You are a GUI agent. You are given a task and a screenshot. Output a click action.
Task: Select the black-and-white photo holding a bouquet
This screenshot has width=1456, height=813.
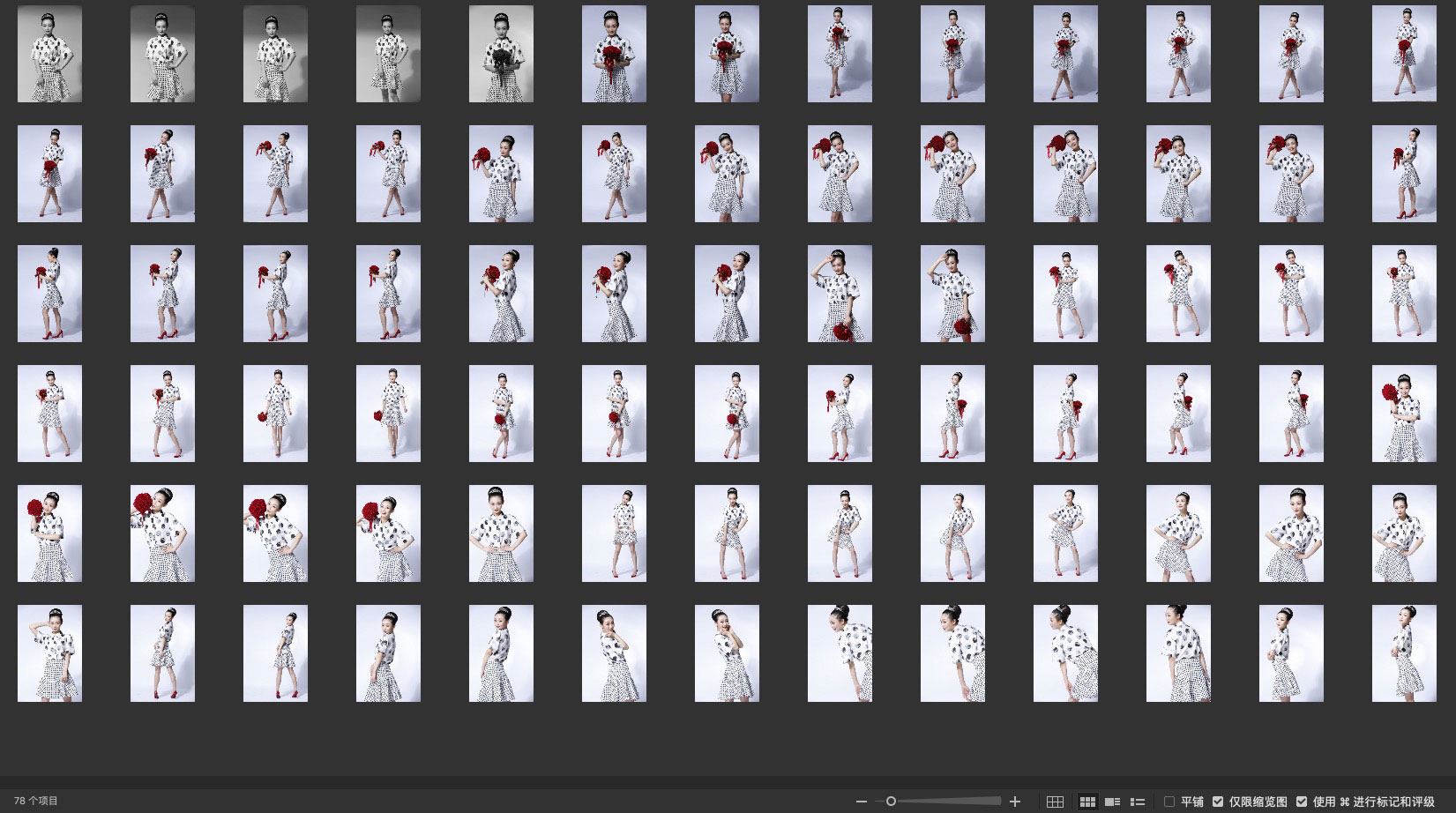pyautogui.click(x=501, y=54)
